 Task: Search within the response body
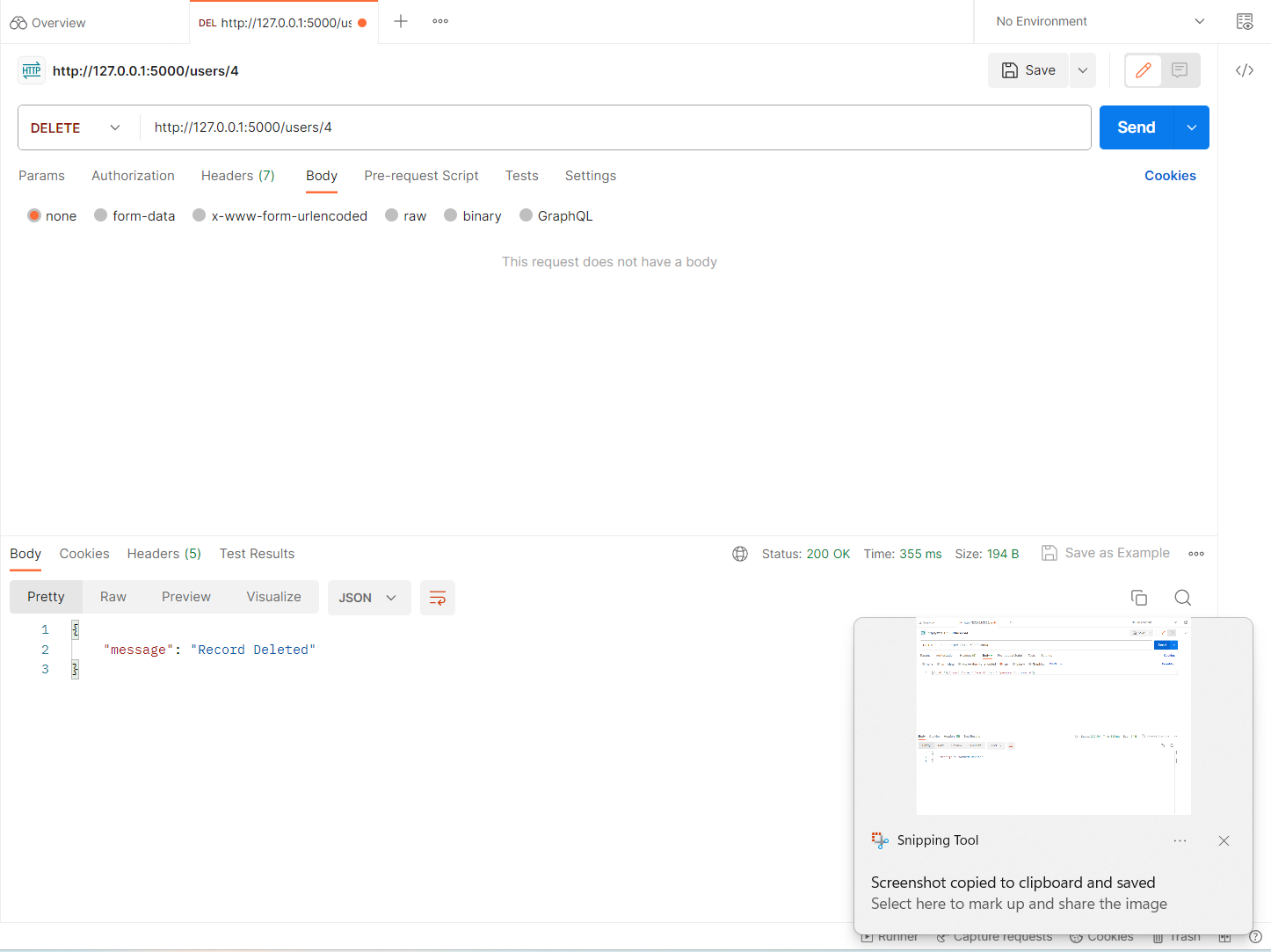point(1182,597)
